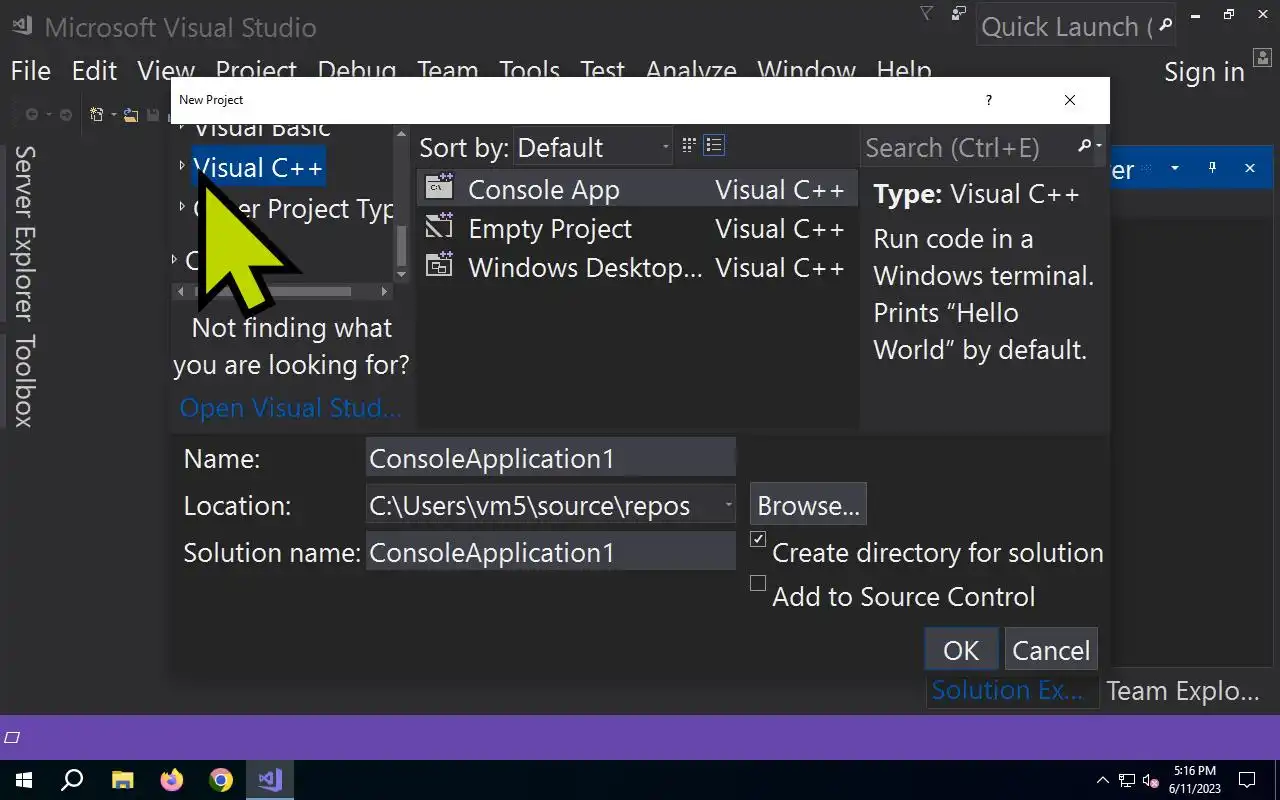Open Windows taskbar search
The width and height of the screenshot is (1280, 800).
[x=72, y=780]
